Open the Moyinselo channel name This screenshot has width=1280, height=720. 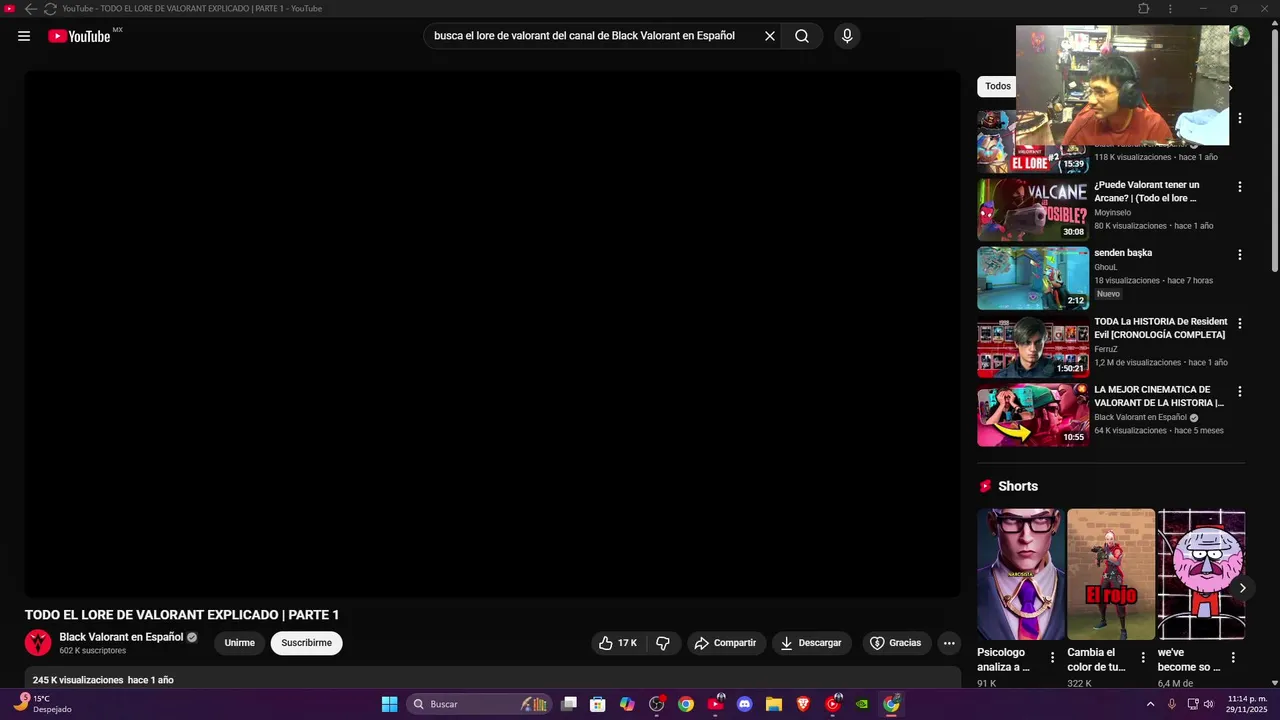pyautogui.click(x=1112, y=213)
